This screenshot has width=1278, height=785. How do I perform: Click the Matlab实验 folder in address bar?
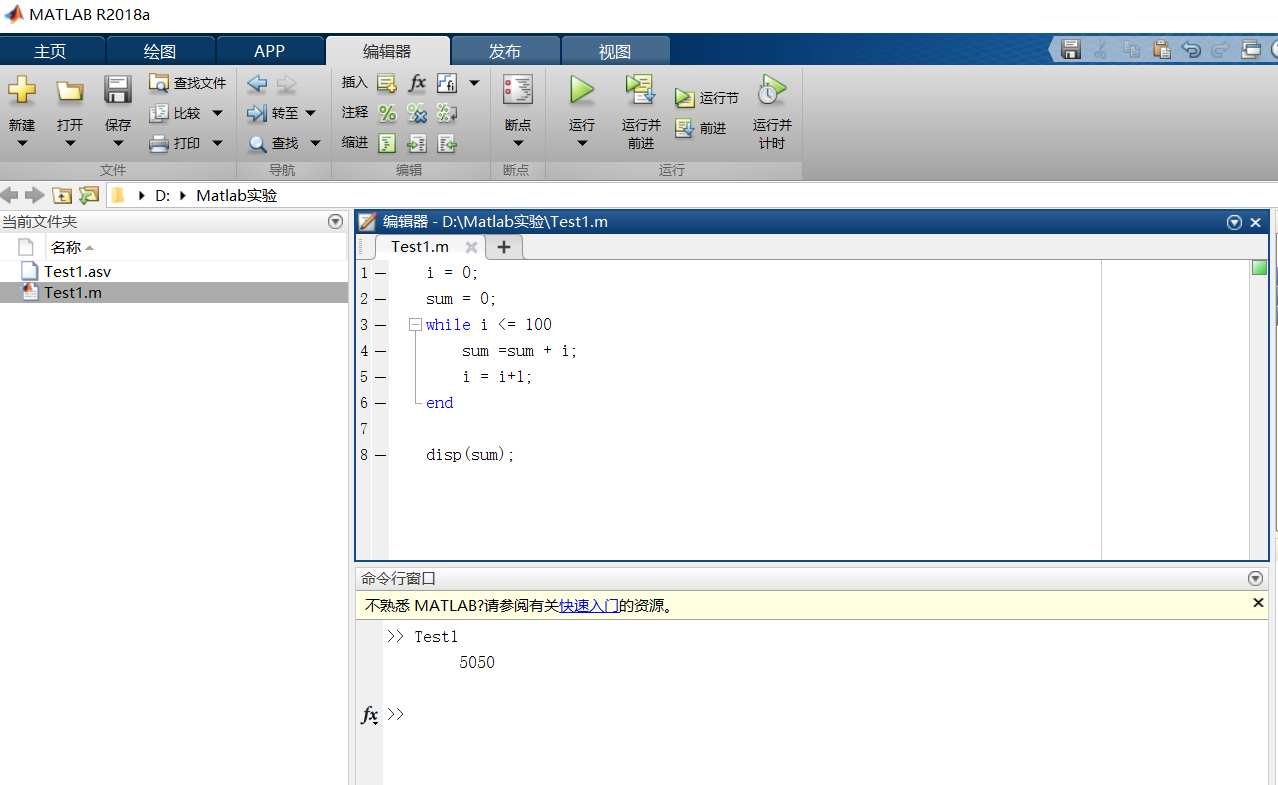click(x=236, y=195)
